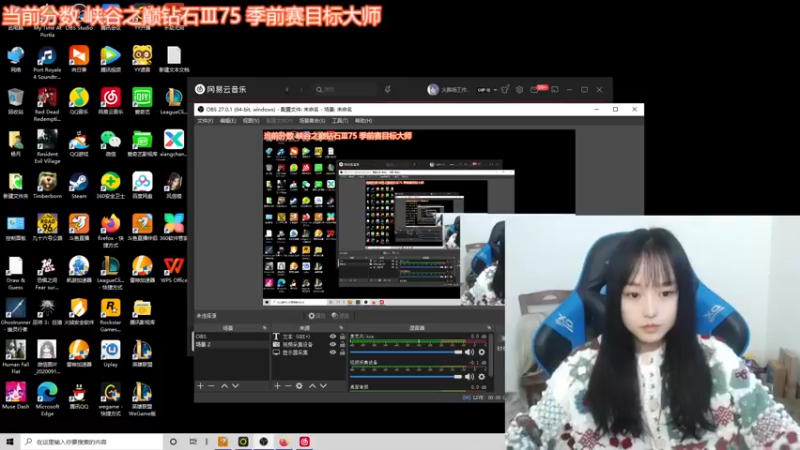800x450 pixels.
Task: Move selected source up arrow
Action: tap(312, 386)
